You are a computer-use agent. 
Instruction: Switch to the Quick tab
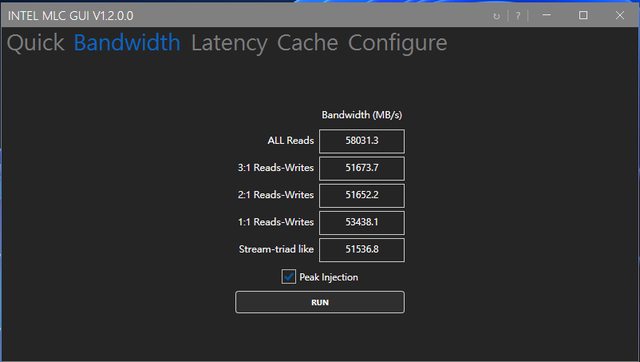(36, 43)
